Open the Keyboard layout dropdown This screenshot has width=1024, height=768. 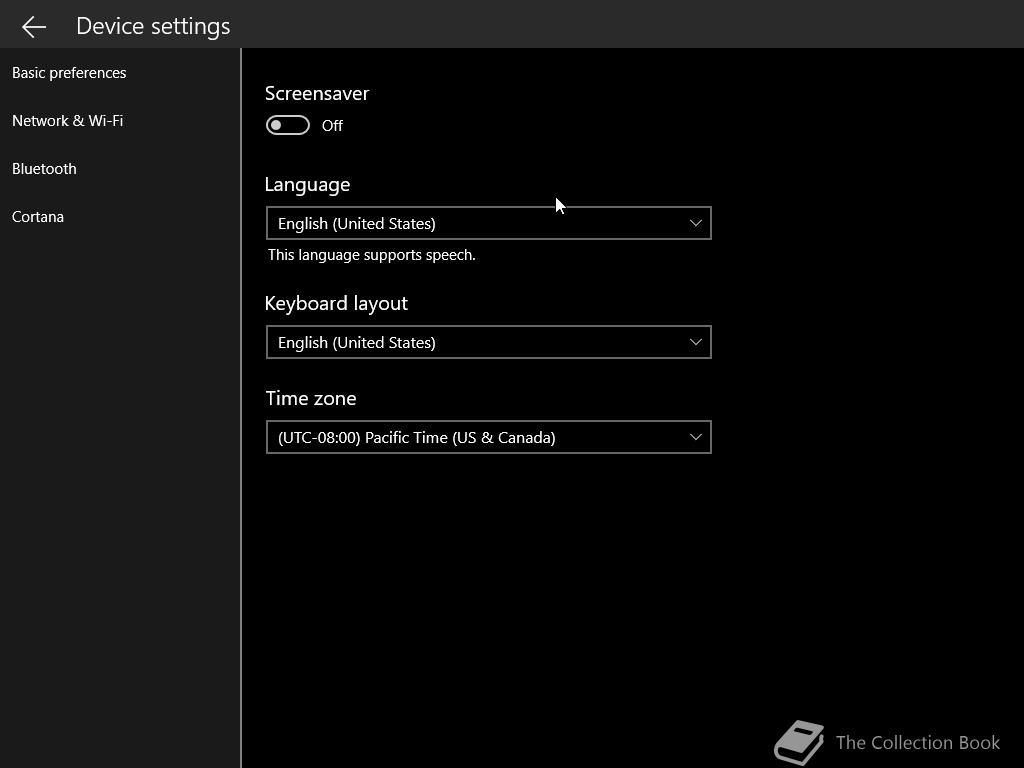pos(488,342)
